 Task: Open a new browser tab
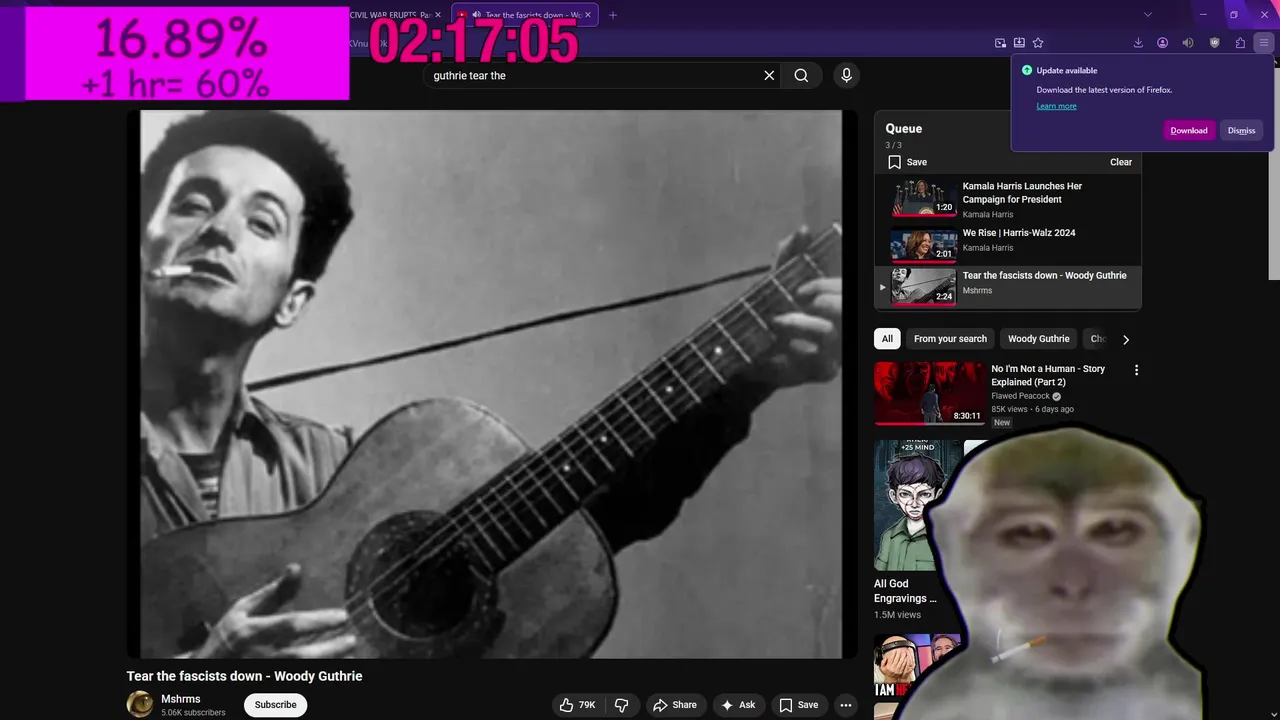pyautogui.click(x=613, y=15)
